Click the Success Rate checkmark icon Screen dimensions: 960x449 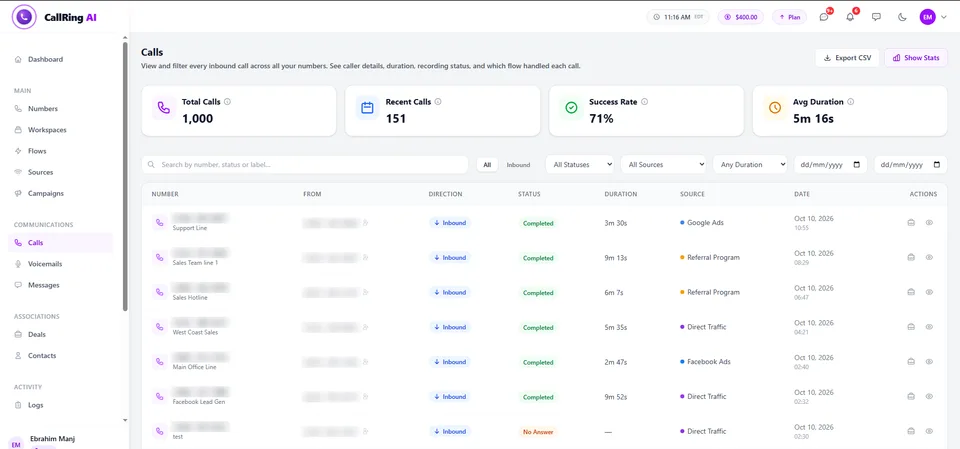[x=571, y=108]
